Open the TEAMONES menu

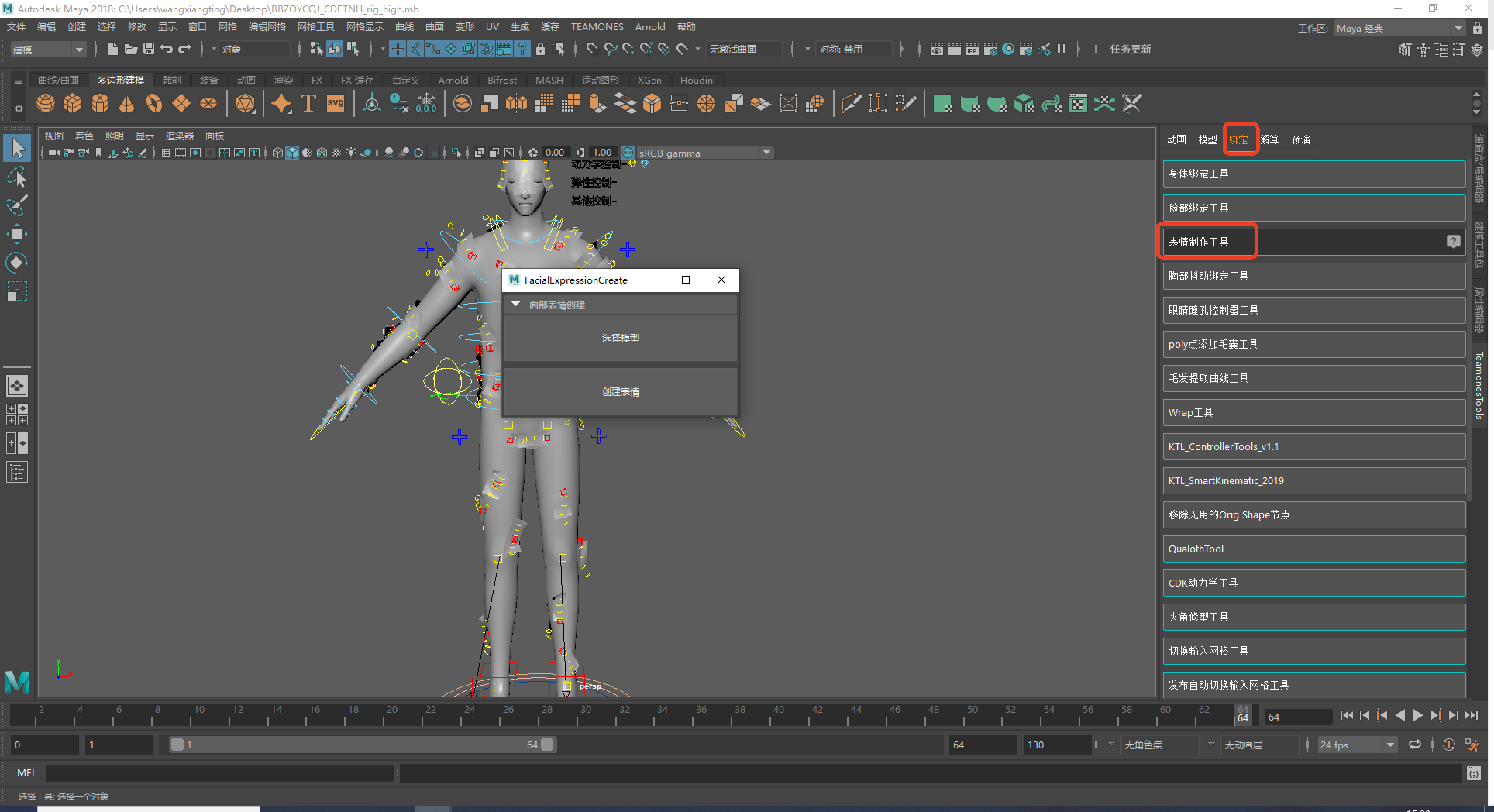tap(597, 27)
